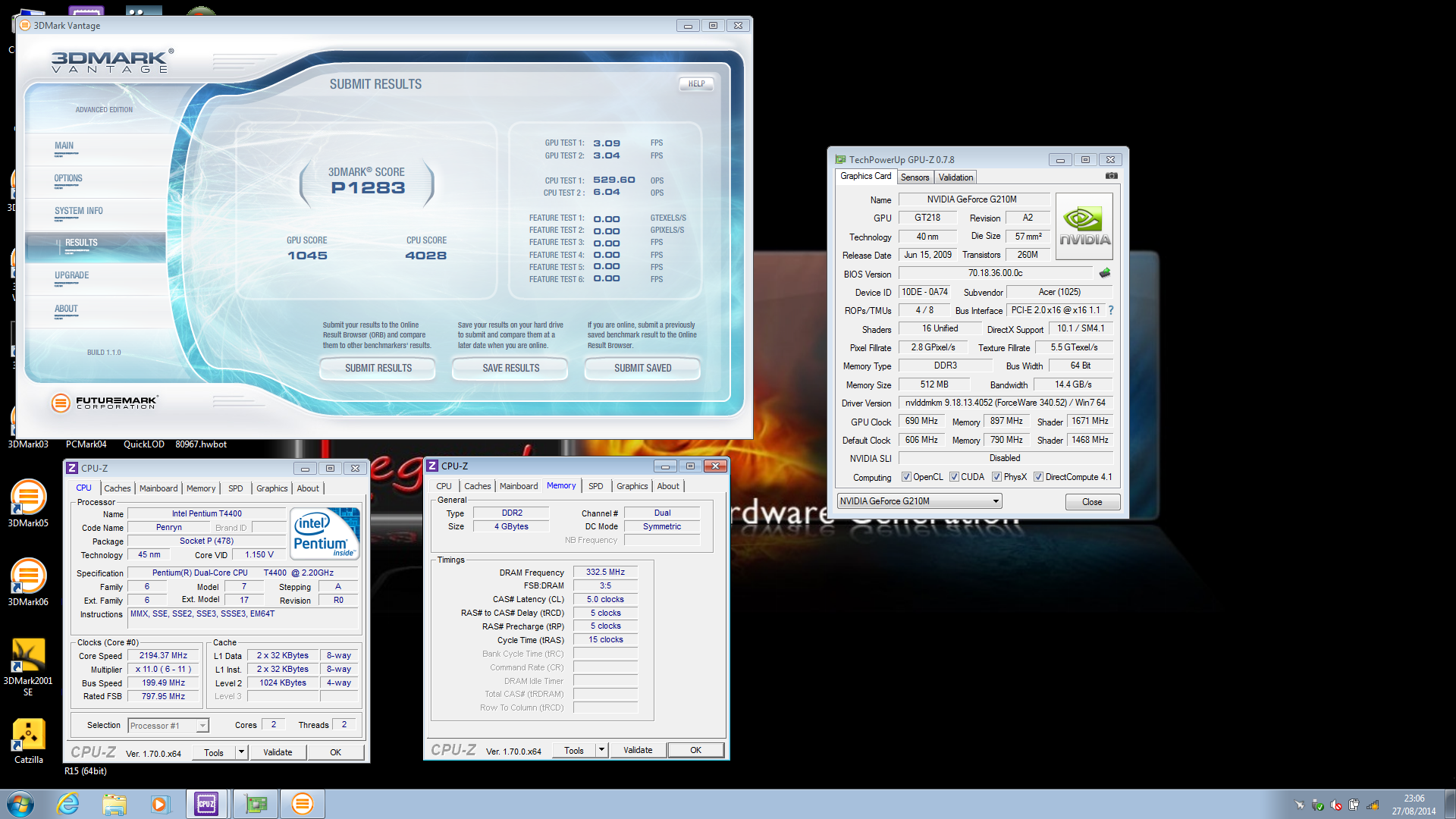Click the GPU-Z title bar icon
The image size is (1456, 819).
point(840,159)
